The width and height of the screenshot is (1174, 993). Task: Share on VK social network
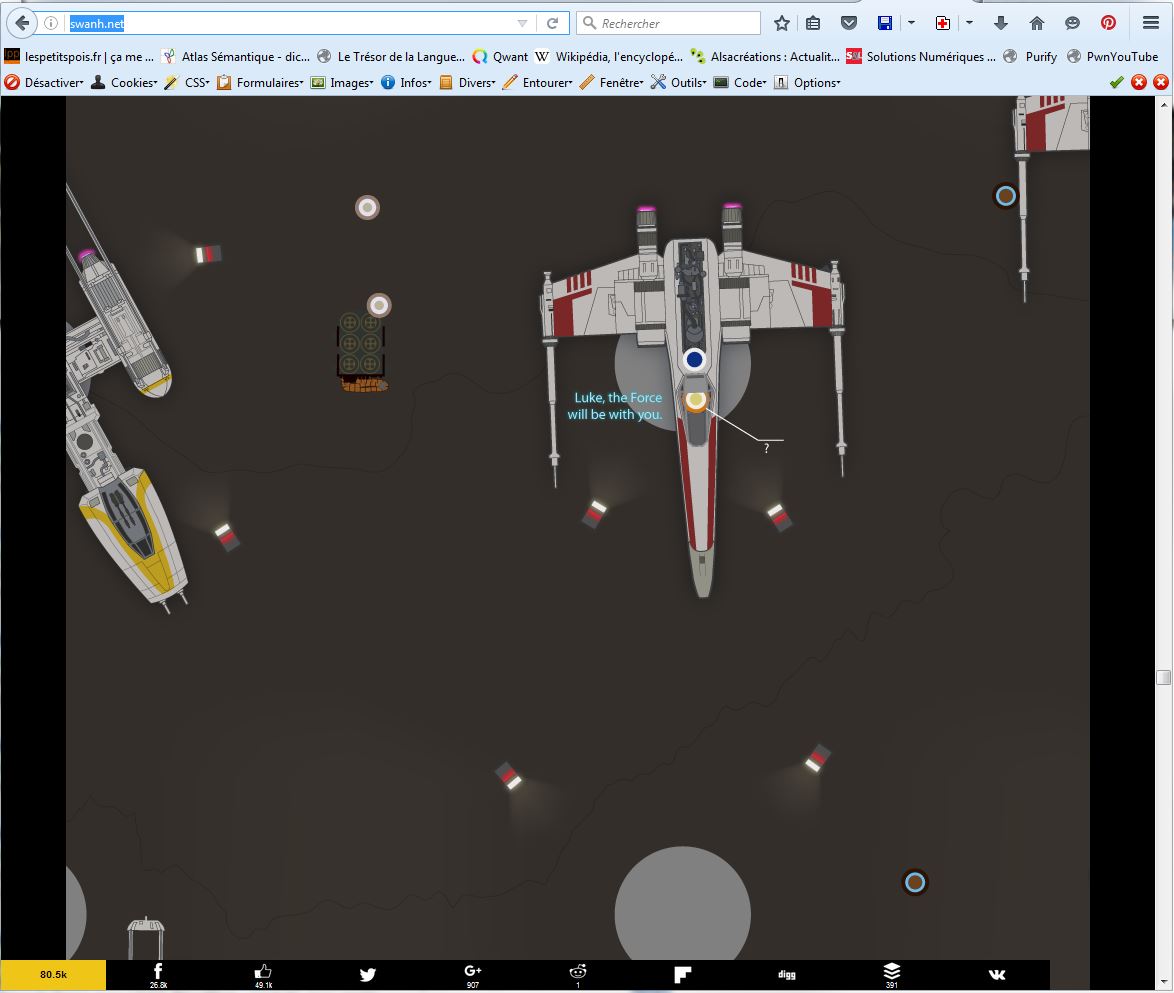click(997, 975)
